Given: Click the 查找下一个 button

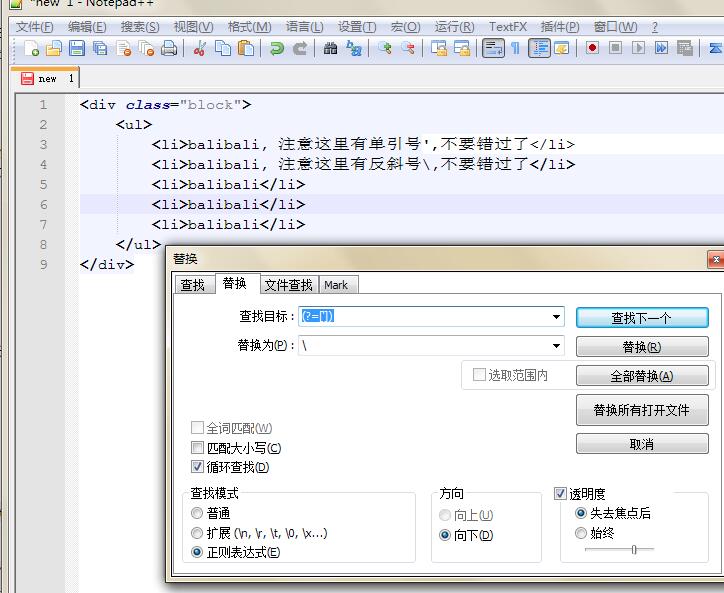Looking at the screenshot, I should point(642,318).
